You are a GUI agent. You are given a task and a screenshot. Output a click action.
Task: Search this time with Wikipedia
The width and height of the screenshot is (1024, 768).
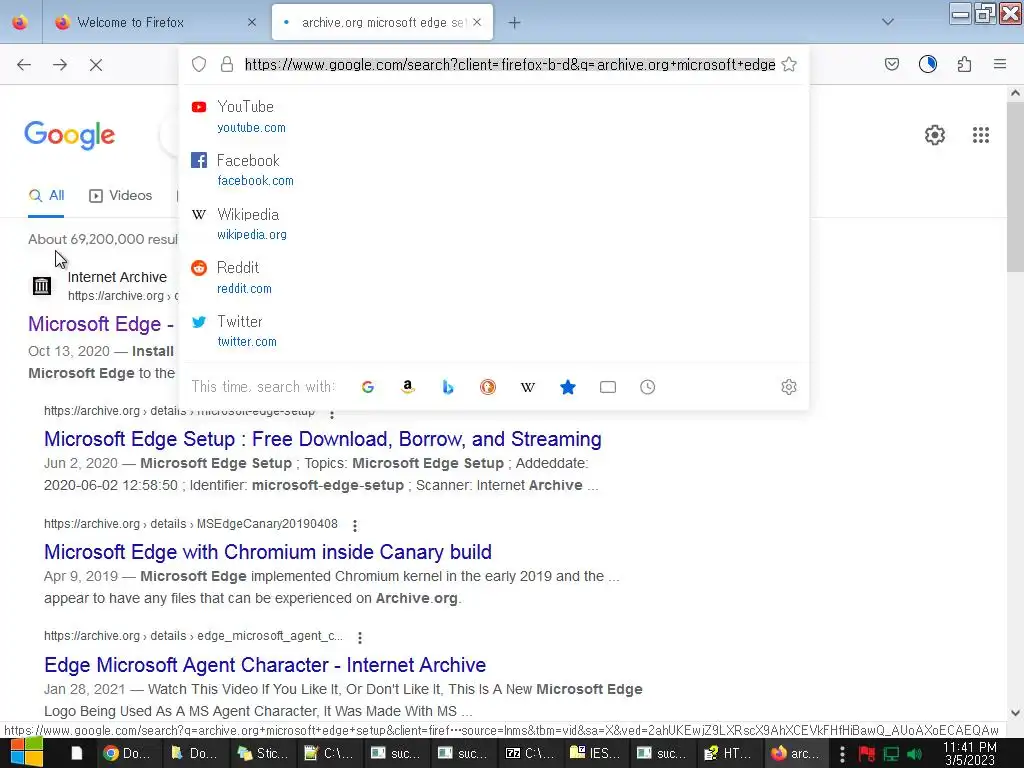point(528,387)
